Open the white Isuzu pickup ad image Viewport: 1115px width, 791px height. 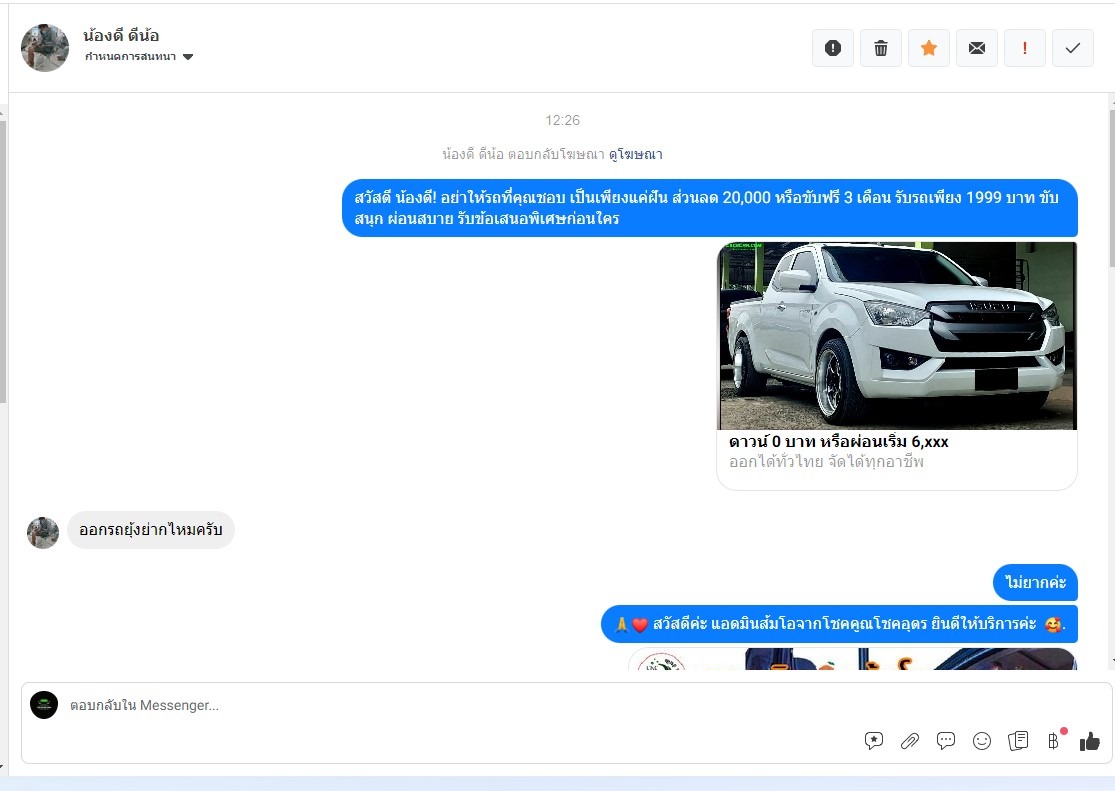click(x=897, y=336)
